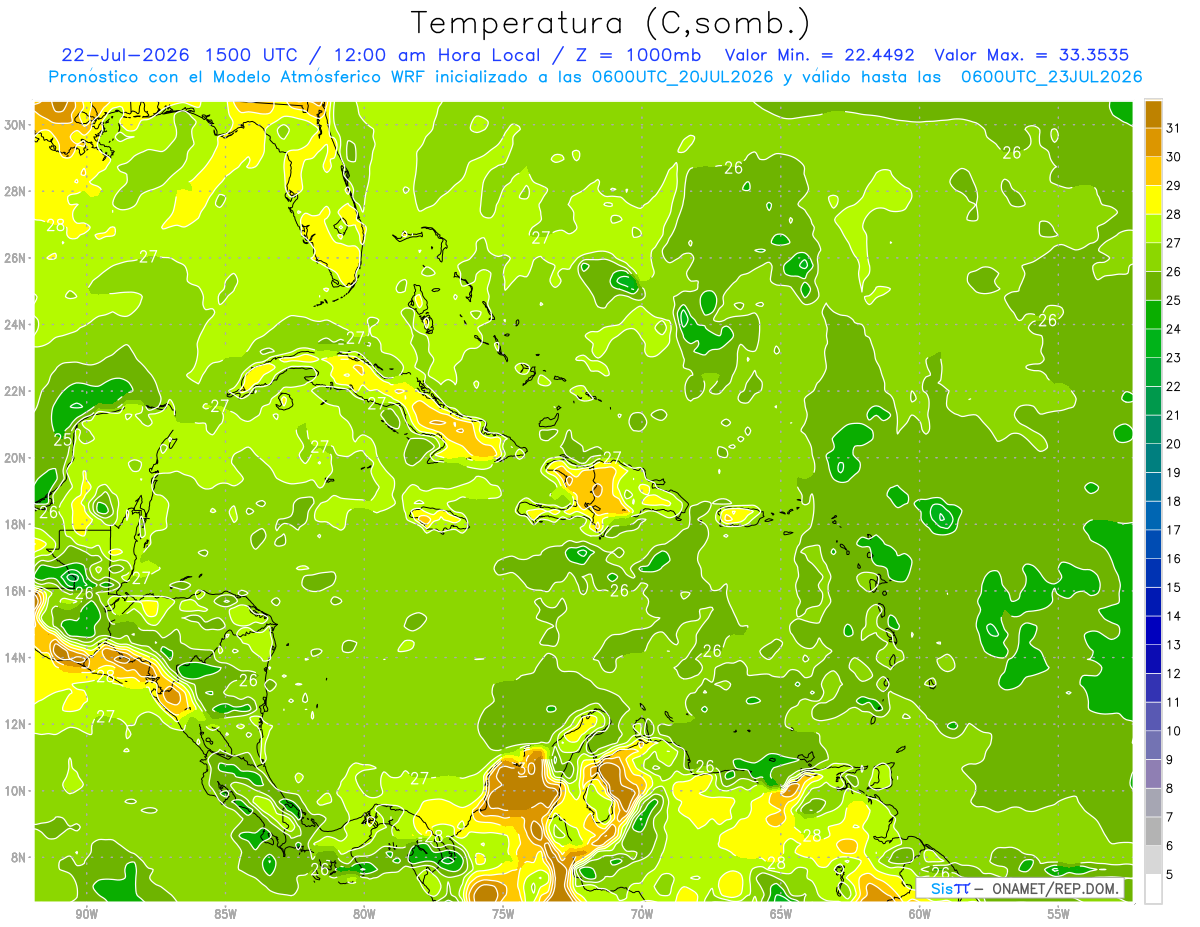The width and height of the screenshot is (1200, 927).
Task: Click the 10N latitude axis label
Action: (15, 791)
